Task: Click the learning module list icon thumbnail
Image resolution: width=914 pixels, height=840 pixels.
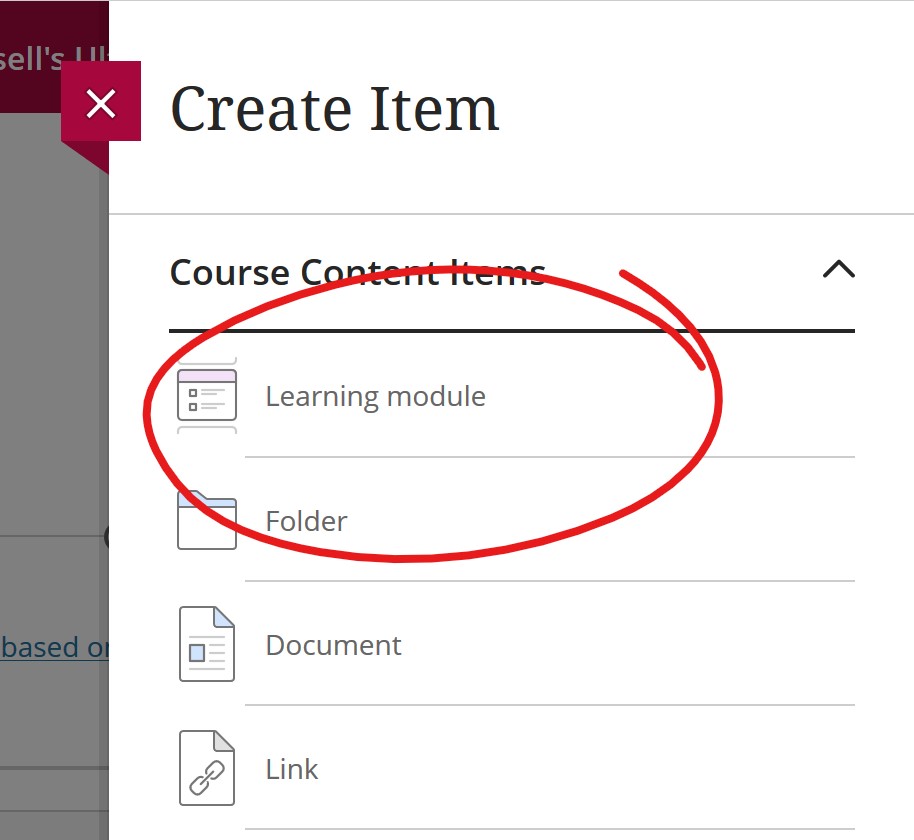Action: (x=206, y=396)
